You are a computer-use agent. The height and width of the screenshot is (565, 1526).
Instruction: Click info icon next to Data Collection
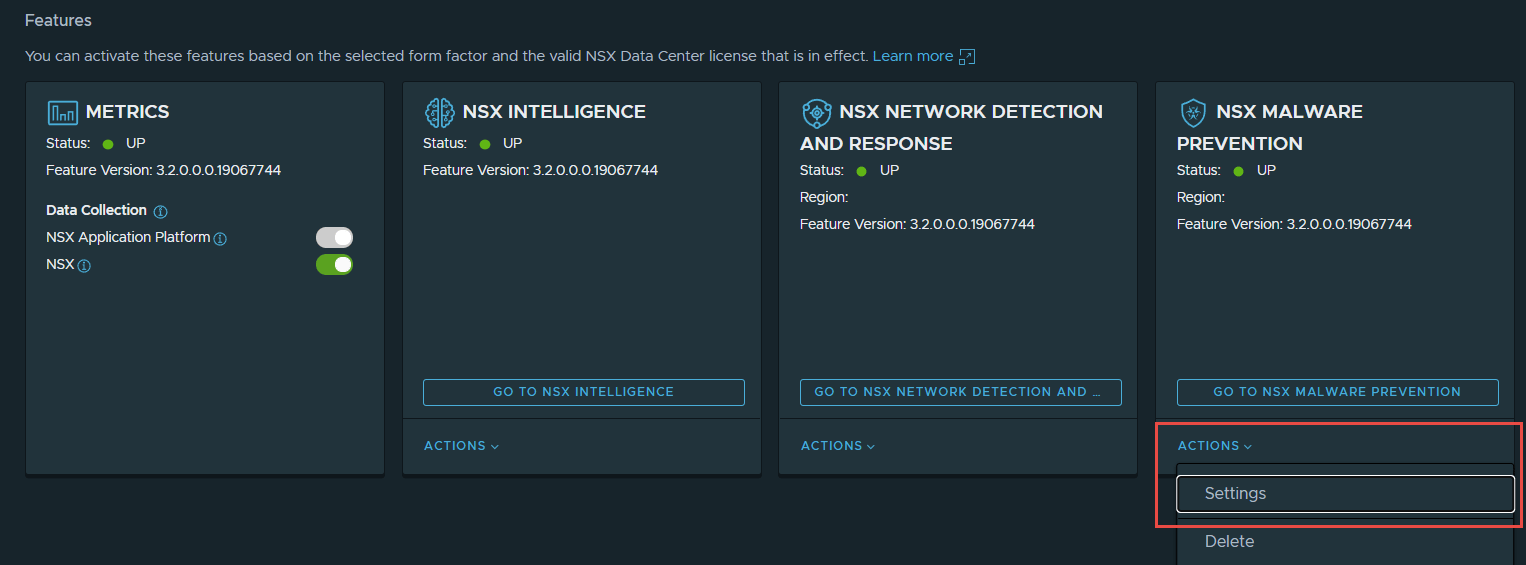pos(160,211)
